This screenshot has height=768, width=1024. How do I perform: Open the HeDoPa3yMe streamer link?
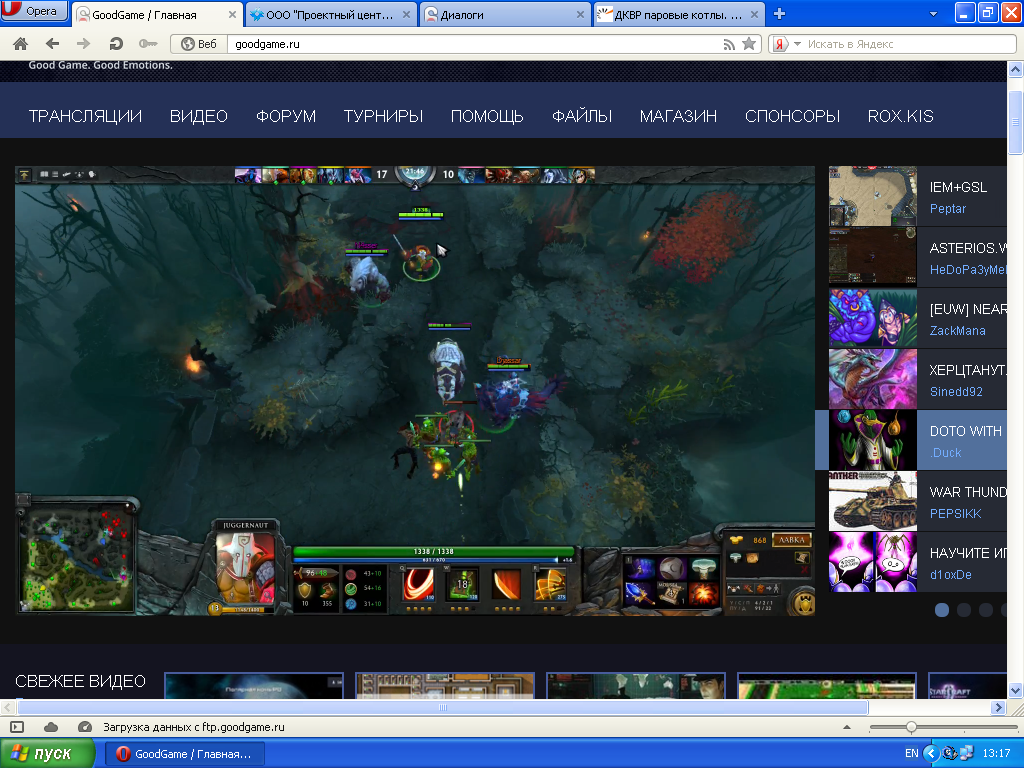(967, 270)
